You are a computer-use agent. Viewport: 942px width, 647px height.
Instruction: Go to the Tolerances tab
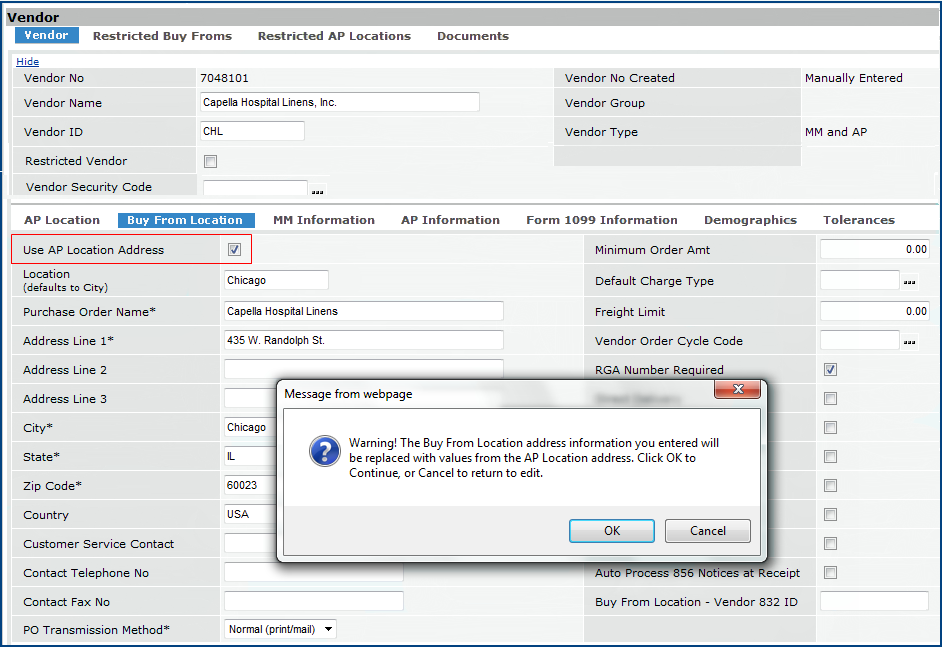click(x=858, y=220)
